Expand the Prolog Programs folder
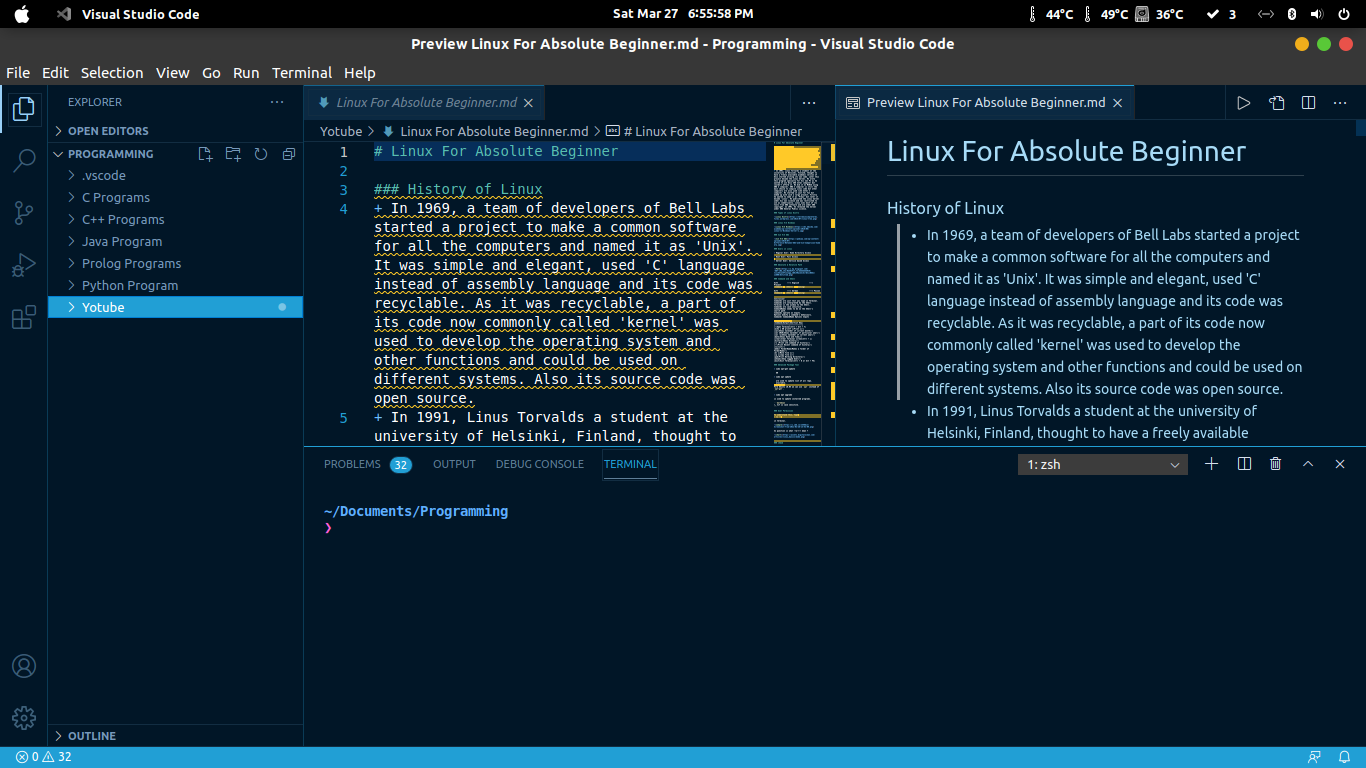 (175, 263)
